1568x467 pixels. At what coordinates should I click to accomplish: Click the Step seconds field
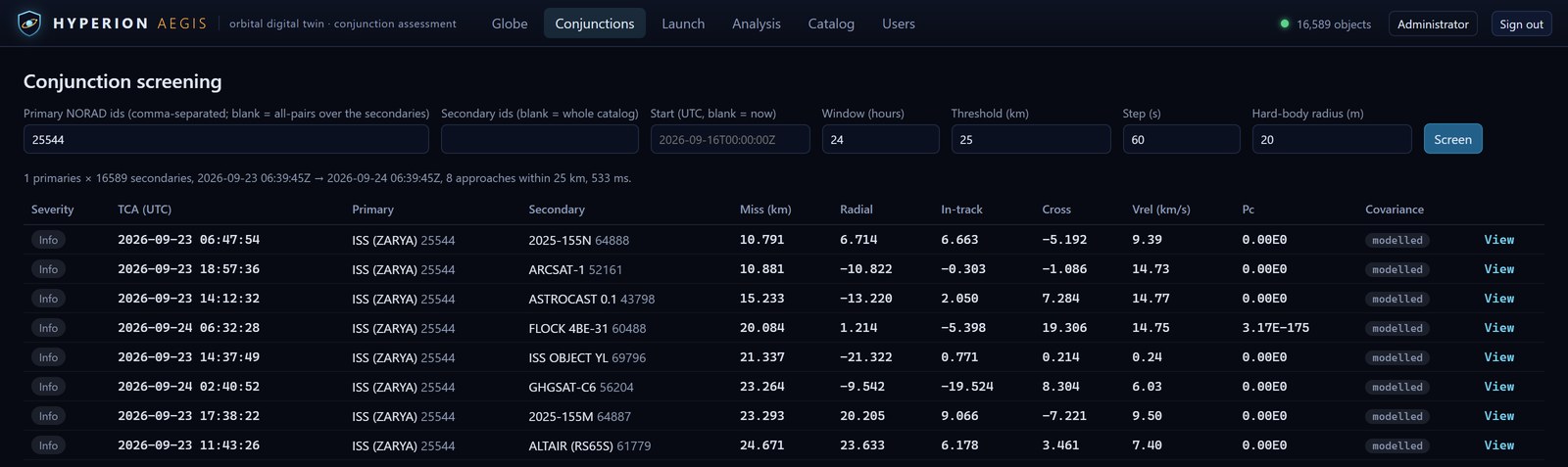point(1181,139)
